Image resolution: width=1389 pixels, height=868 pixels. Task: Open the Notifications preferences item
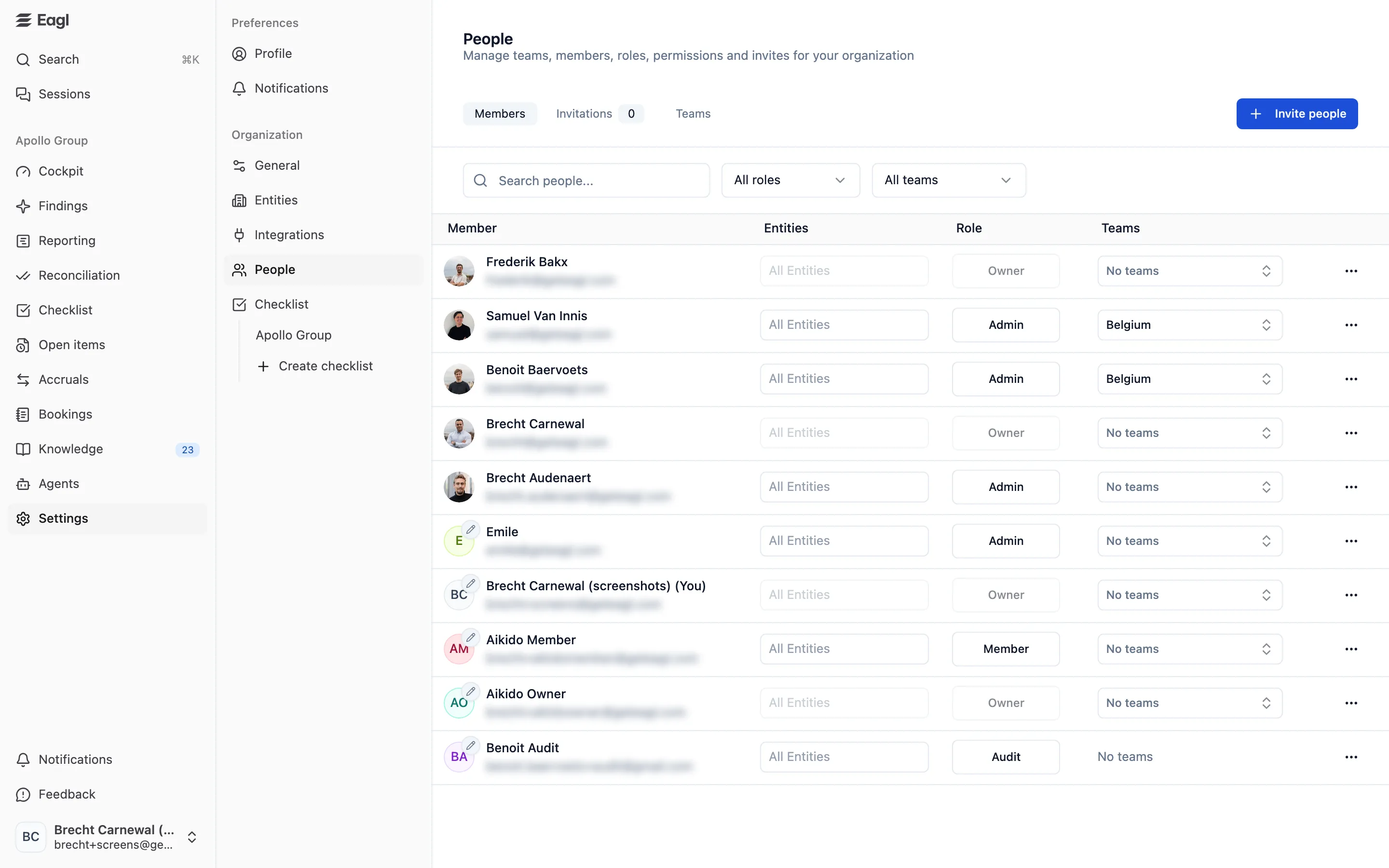click(x=324, y=88)
